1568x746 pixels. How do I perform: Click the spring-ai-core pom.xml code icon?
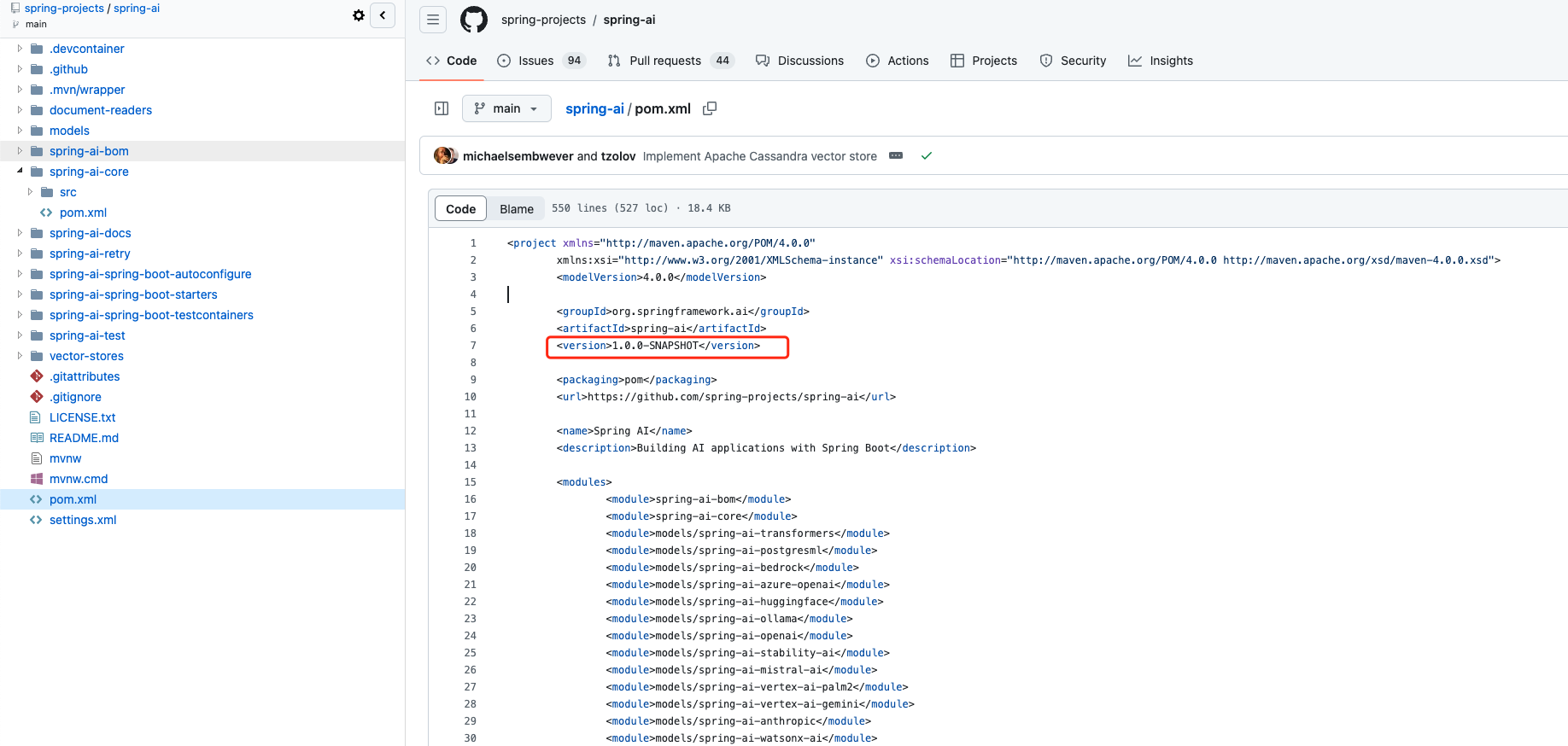46,213
